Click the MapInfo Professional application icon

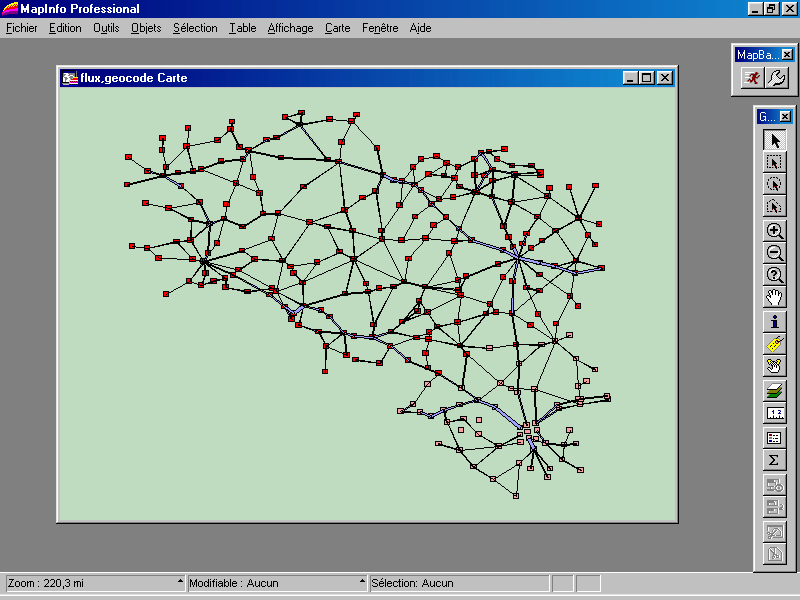pyautogui.click(x=10, y=9)
